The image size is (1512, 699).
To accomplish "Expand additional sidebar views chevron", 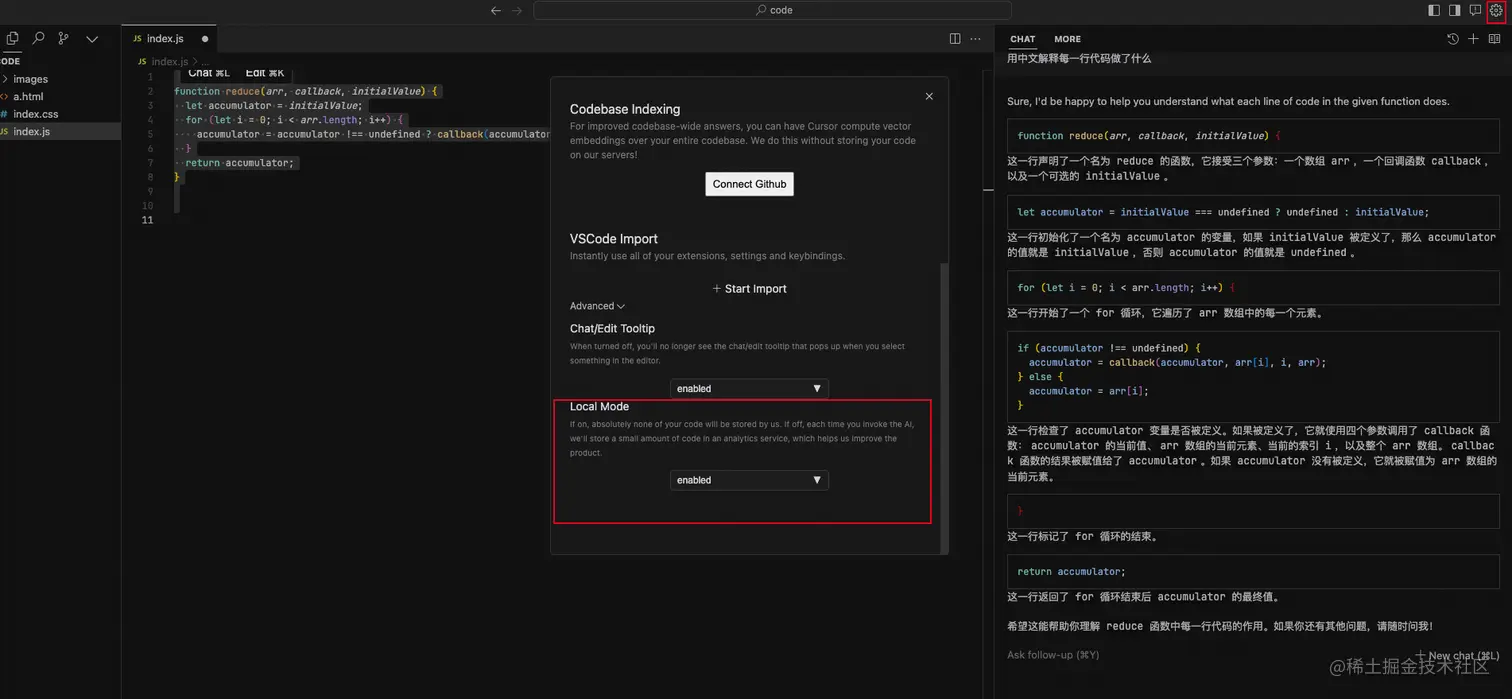I will (92, 38).
